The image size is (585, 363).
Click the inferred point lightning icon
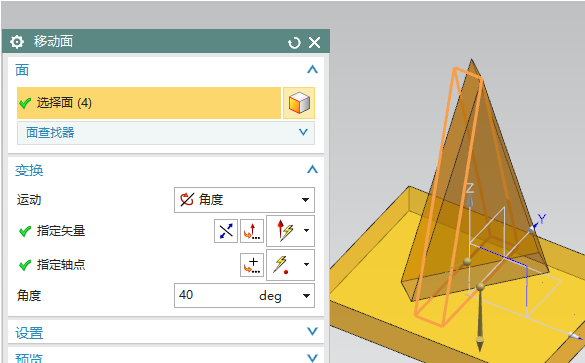281,265
